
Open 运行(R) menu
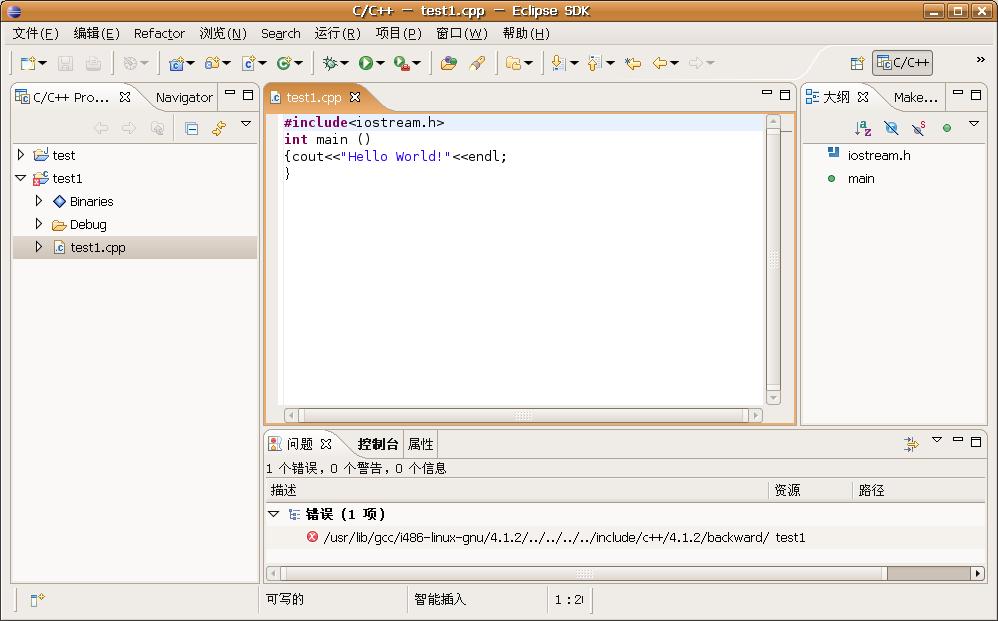click(337, 34)
